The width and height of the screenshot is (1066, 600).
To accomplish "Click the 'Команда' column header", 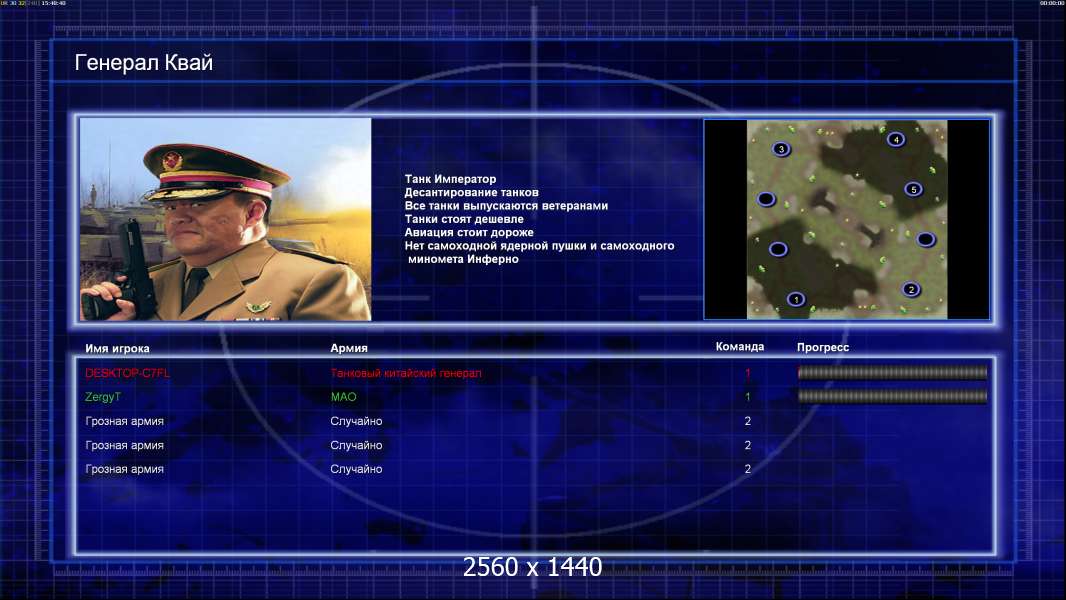I will [740, 347].
